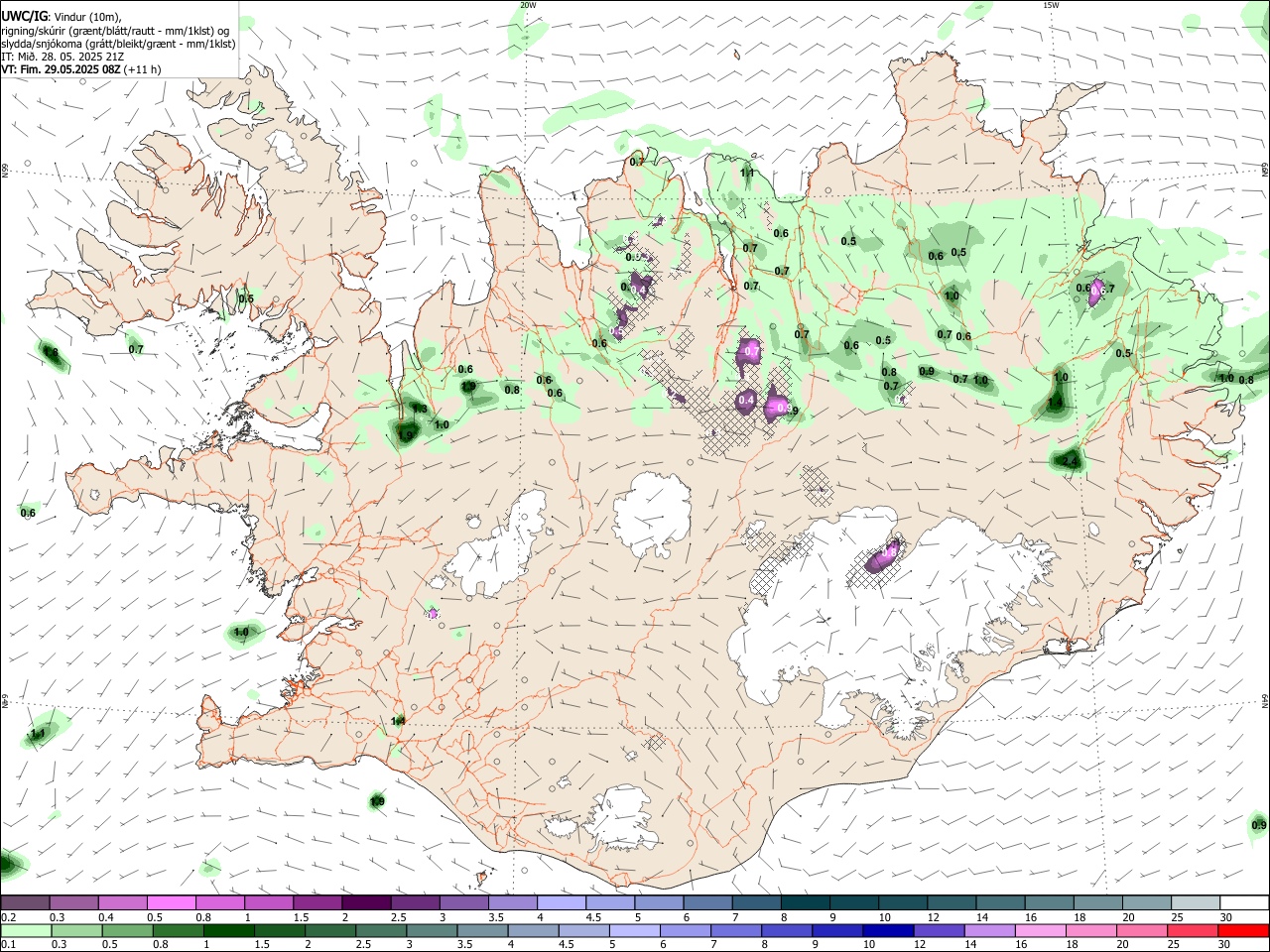Click the '15W' longitude label
This screenshot has height=952, width=1270.
[x=1050, y=5]
